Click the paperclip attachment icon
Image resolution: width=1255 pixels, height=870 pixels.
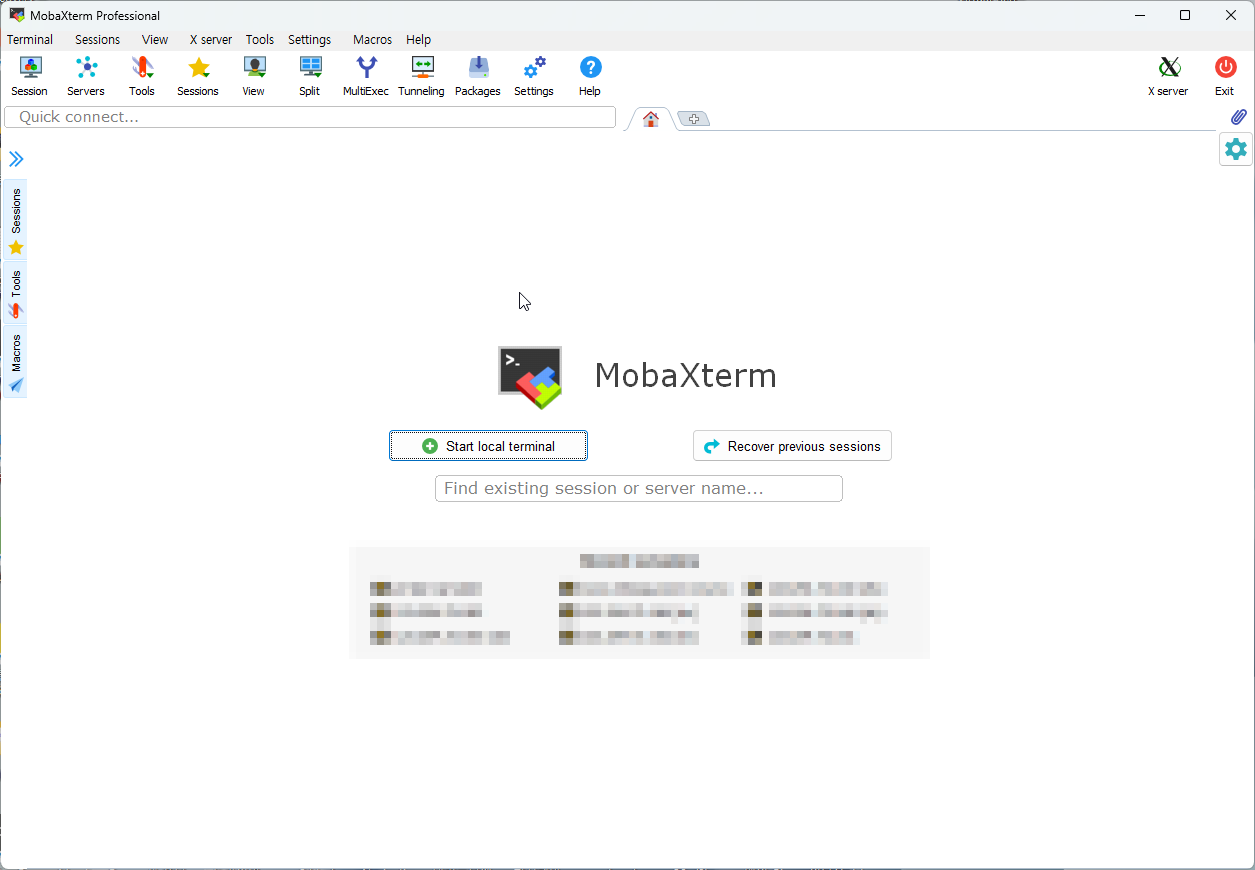tap(1239, 117)
